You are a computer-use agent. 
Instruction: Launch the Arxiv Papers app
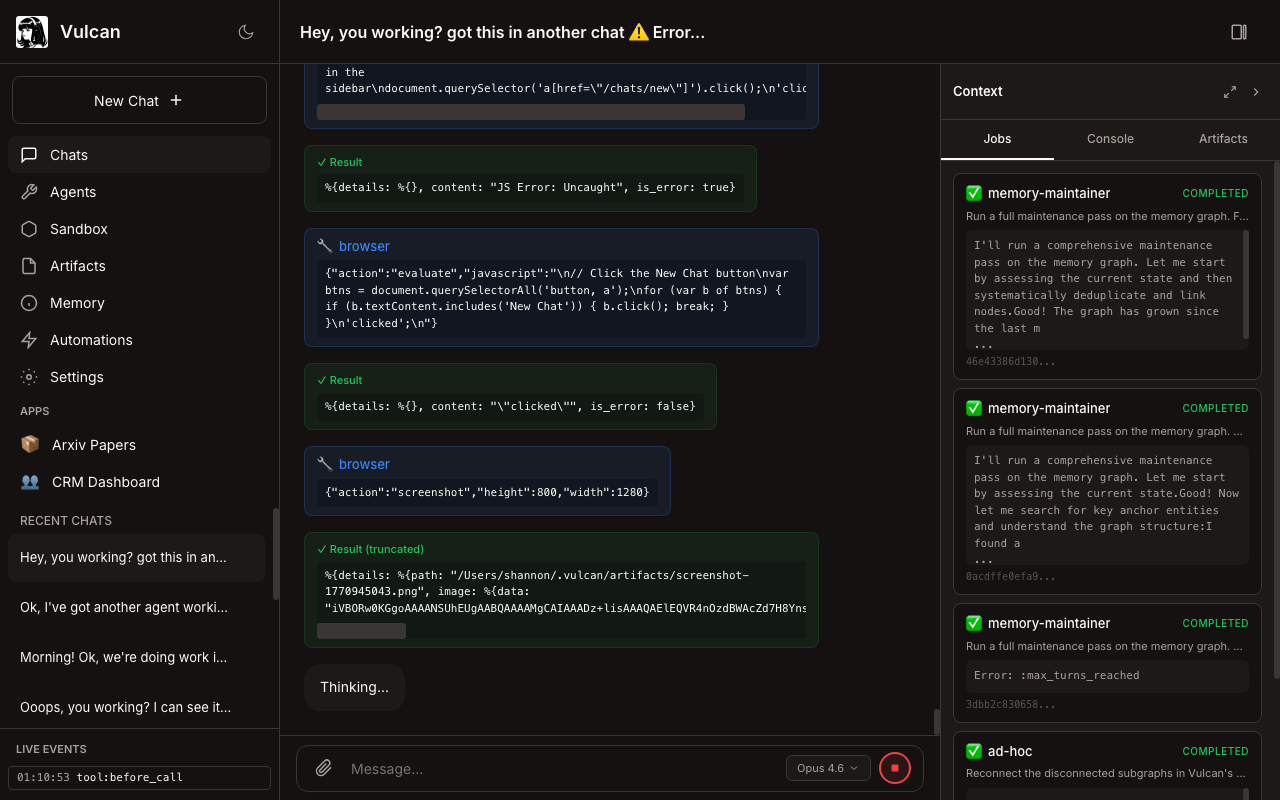click(94, 445)
